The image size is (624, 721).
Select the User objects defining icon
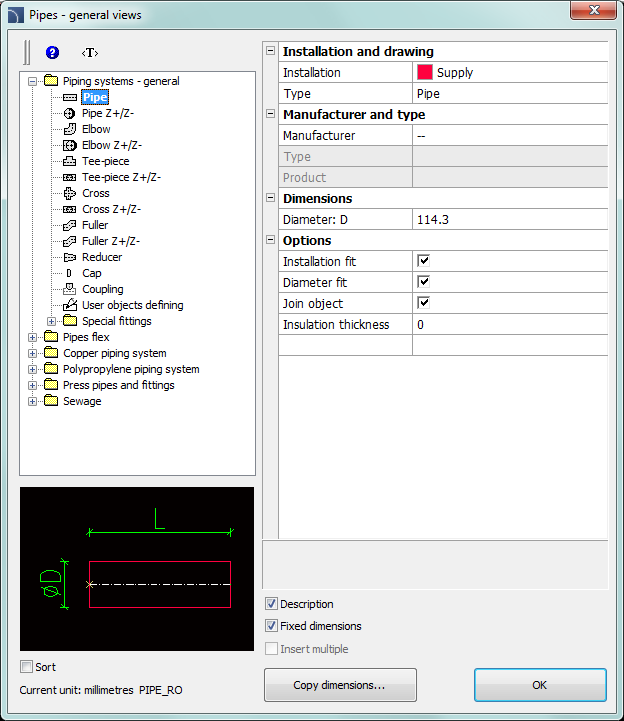tap(69, 305)
